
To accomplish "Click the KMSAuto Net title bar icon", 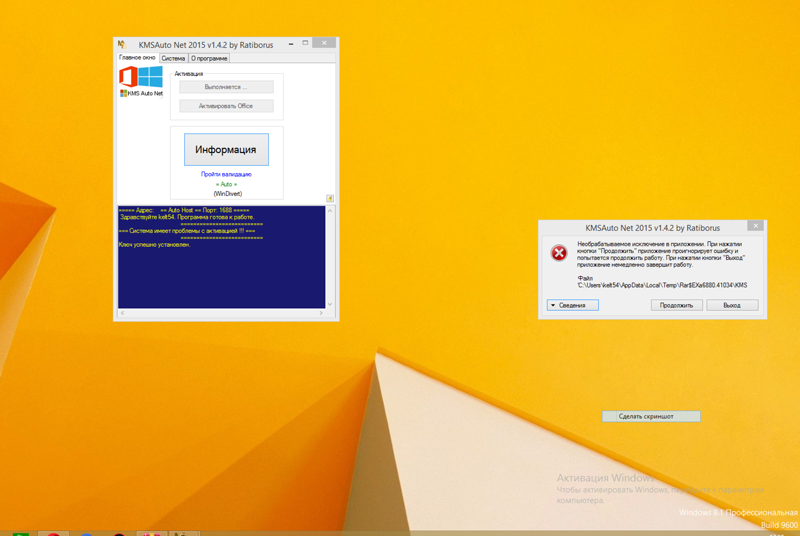I will [x=122, y=44].
